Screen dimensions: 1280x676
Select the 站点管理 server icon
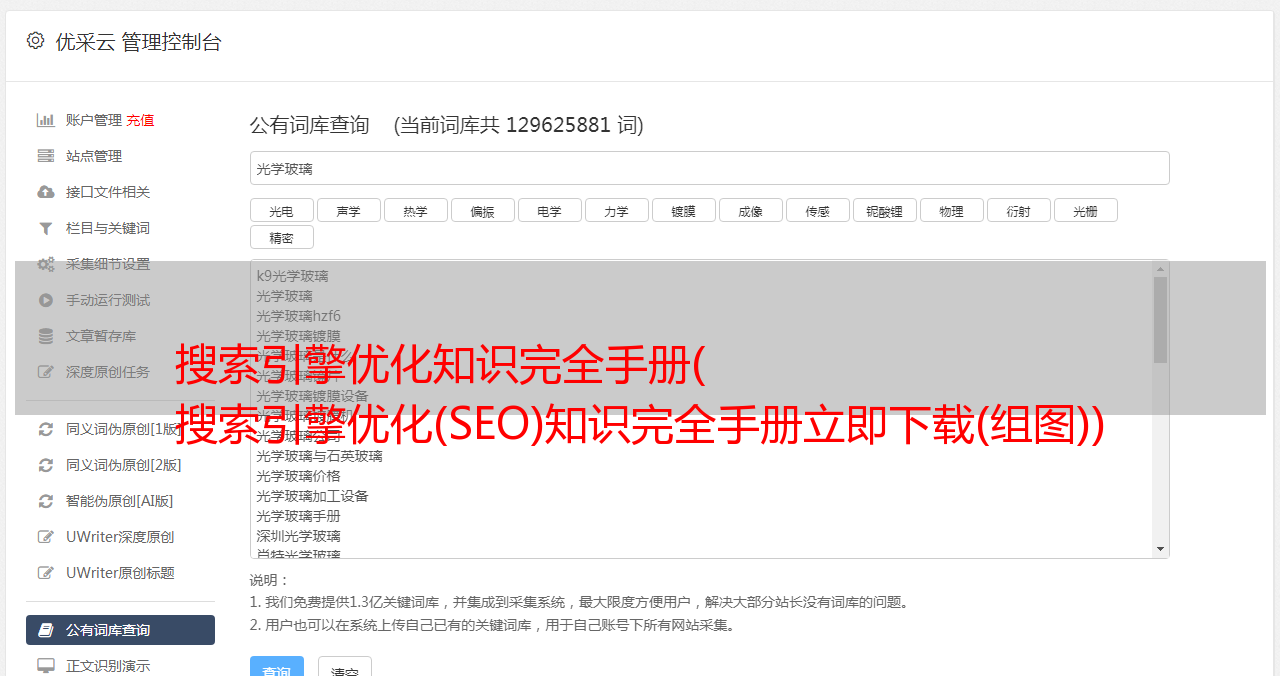[x=45, y=156]
